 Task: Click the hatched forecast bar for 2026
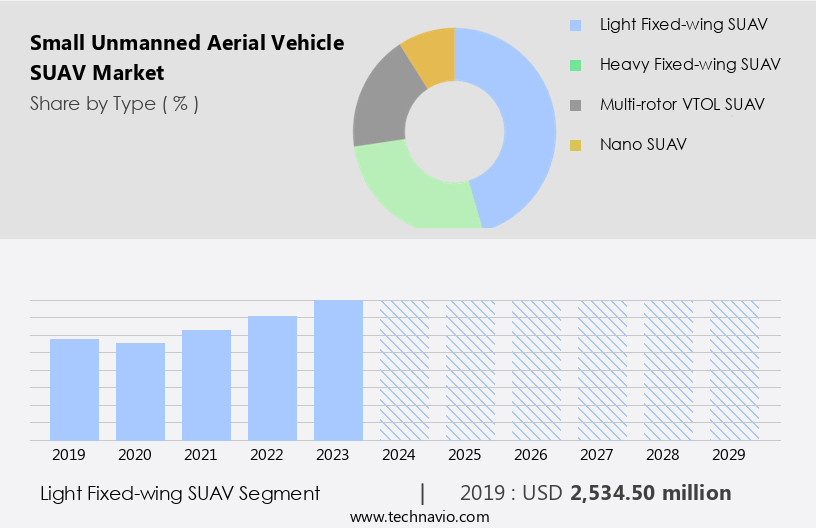537,370
